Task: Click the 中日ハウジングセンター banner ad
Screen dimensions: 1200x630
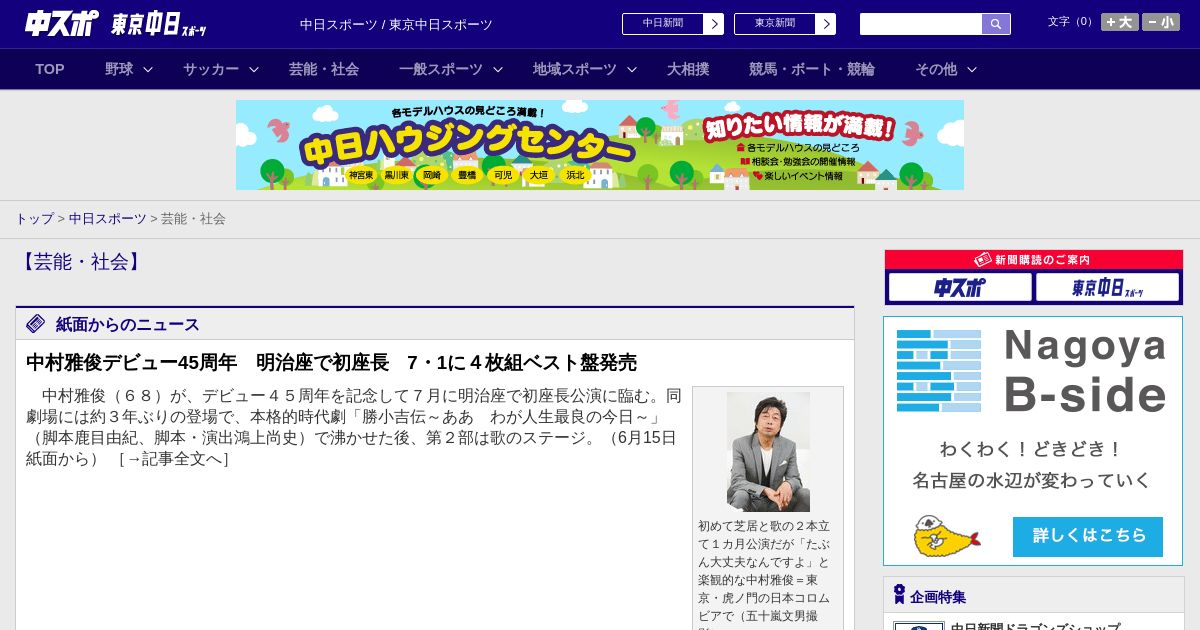Action: (x=600, y=145)
